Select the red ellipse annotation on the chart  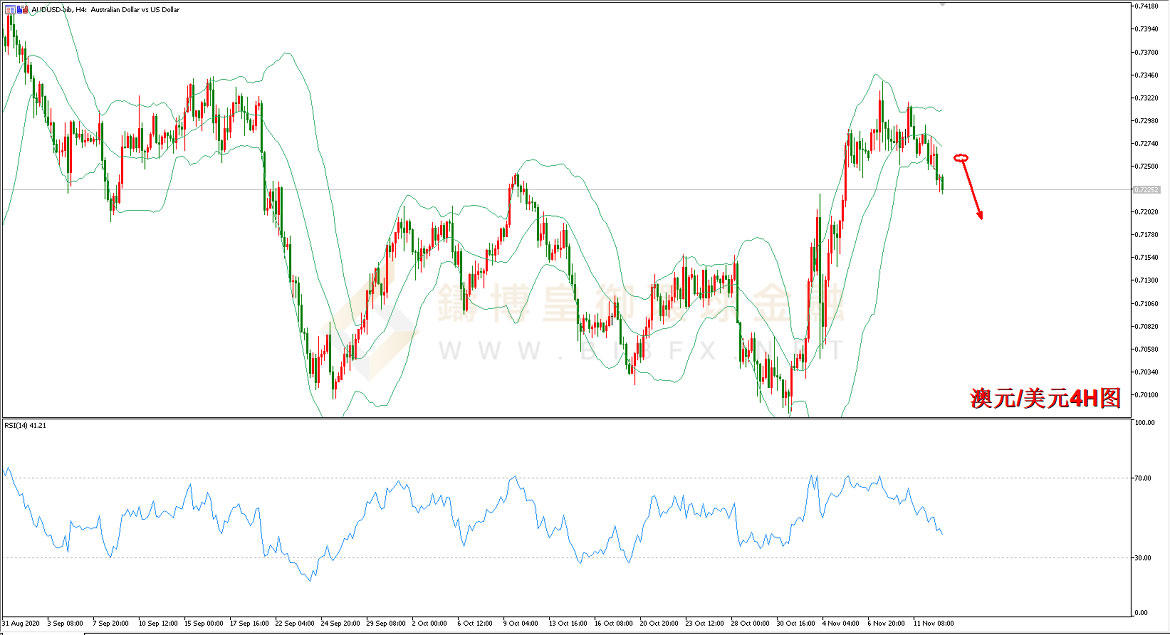[x=962, y=157]
